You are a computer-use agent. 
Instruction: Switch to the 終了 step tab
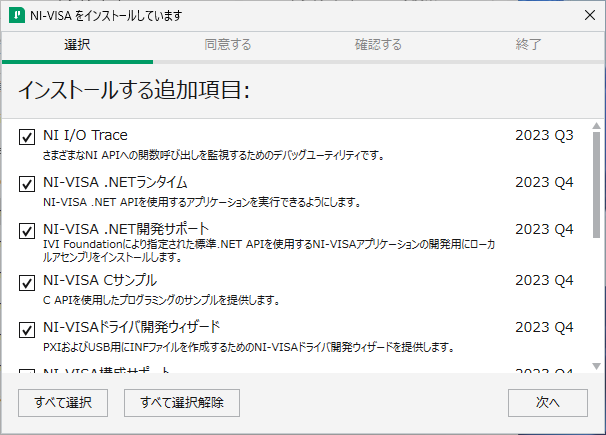pos(529,45)
